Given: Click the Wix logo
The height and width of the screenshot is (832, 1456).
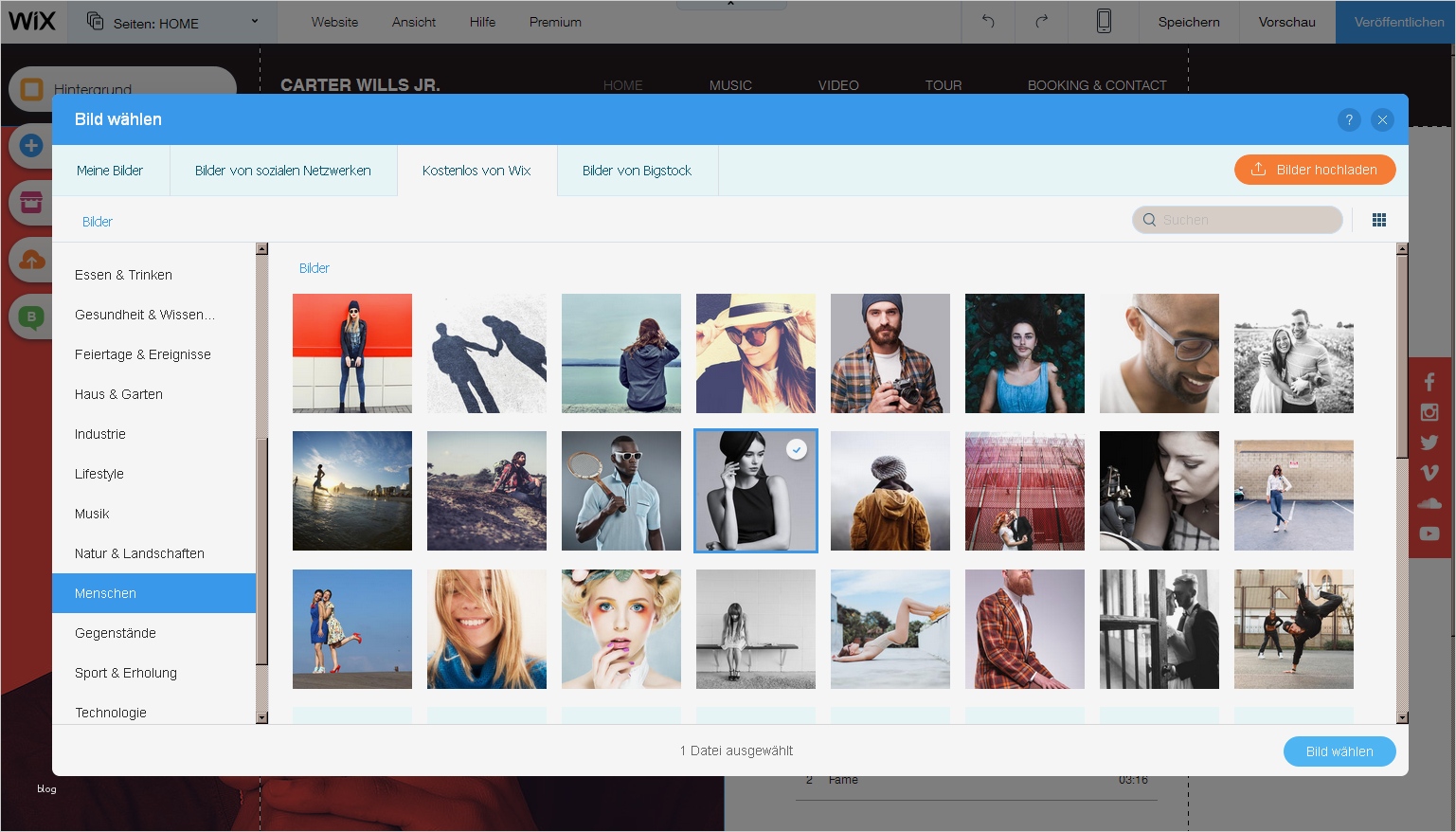Looking at the screenshot, I should click(x=32, y=21).
